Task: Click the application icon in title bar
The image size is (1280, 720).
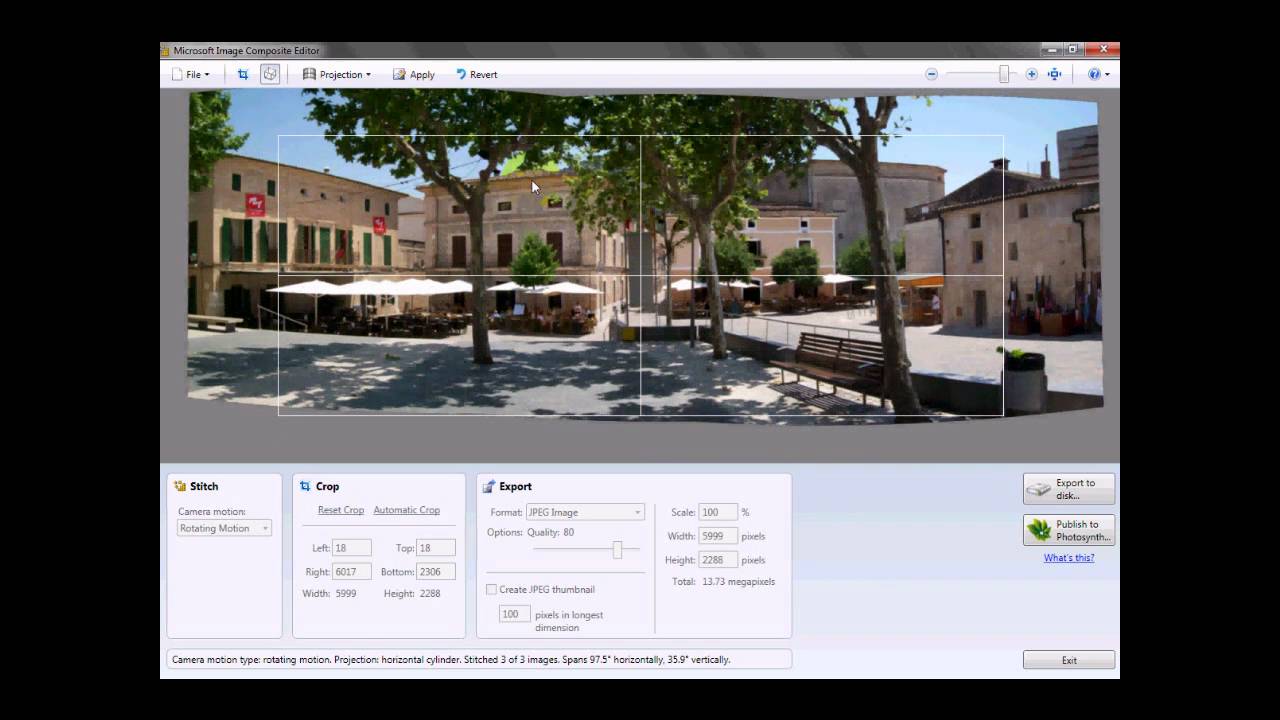Action: point(166,50)
